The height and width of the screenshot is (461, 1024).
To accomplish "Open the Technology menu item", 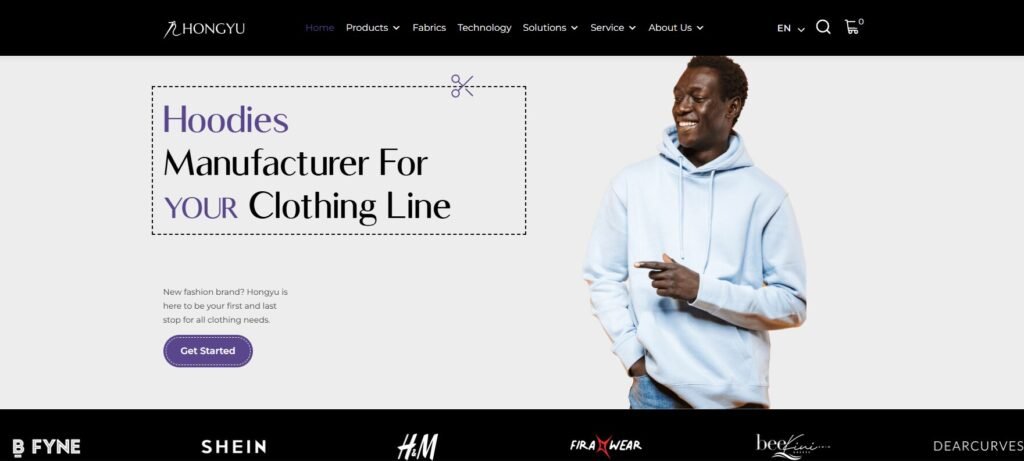I will point(484,27).
